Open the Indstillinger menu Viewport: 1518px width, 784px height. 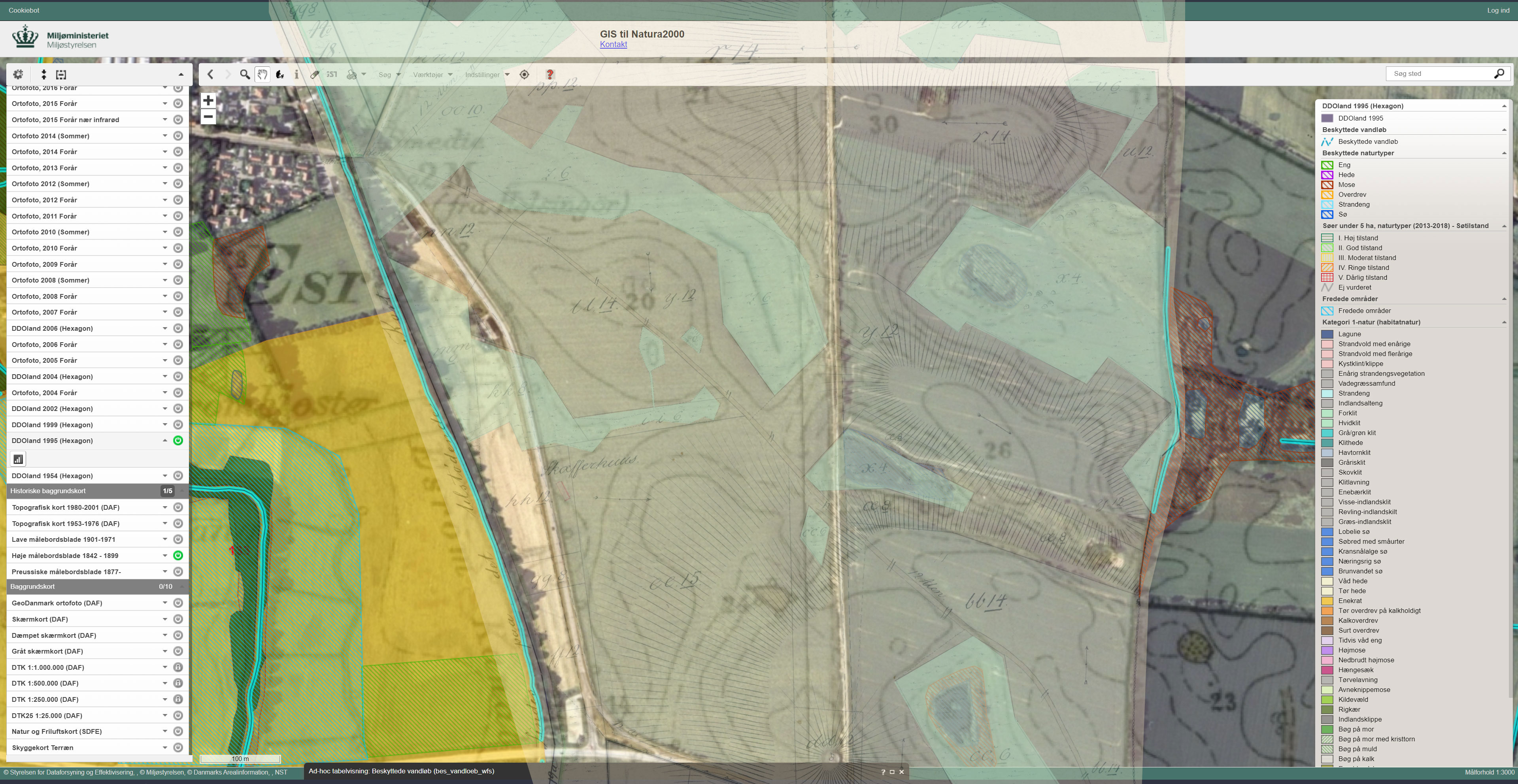point(487,75)
